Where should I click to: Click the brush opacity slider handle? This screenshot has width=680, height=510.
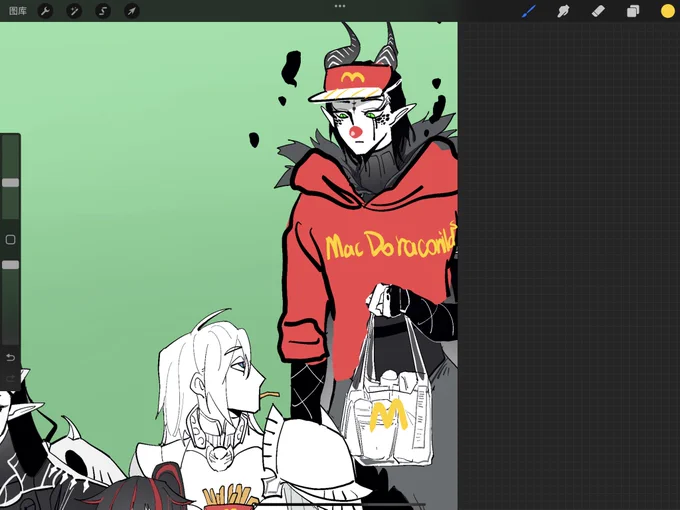pyautogui.click(x=10, y=265)
